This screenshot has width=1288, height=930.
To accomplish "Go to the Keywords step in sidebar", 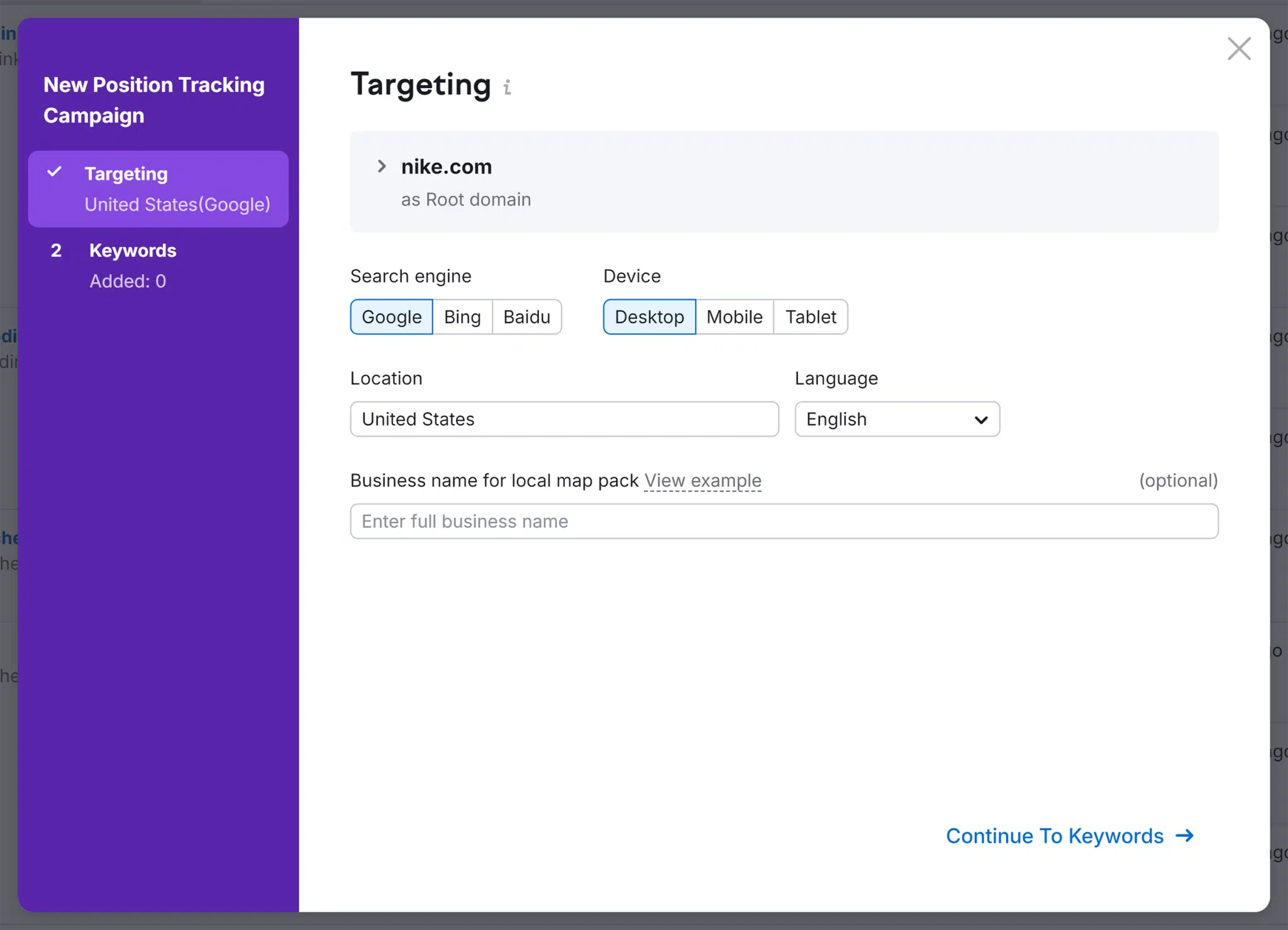I will [158, 265].
